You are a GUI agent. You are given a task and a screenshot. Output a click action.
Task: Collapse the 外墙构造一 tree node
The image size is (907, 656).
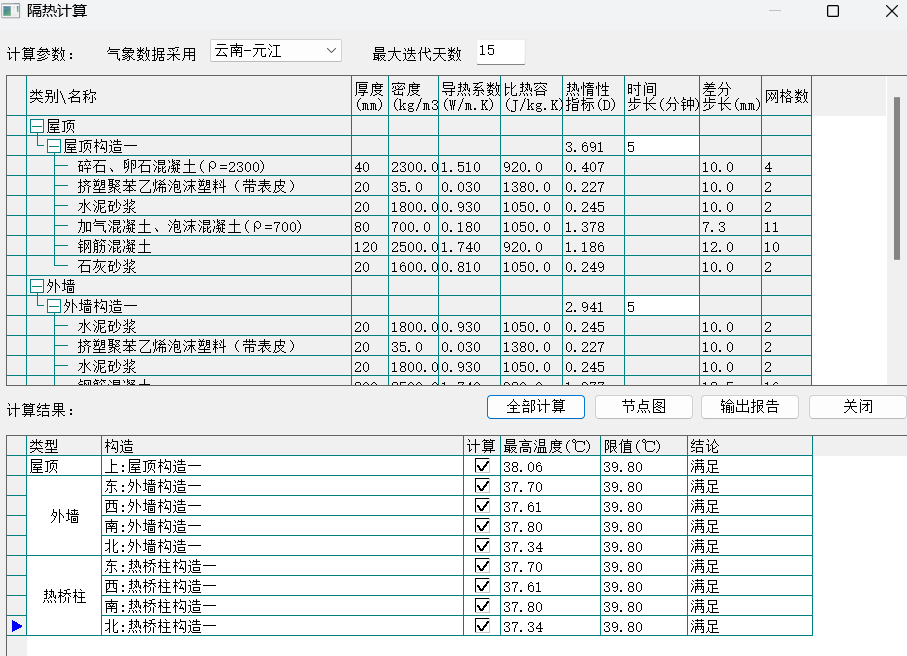(54, 306)
